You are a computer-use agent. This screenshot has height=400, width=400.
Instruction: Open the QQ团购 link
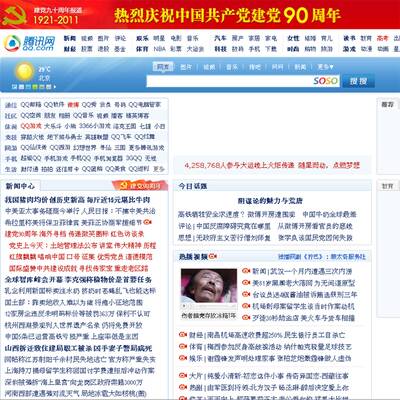click(x=92, y=169)
